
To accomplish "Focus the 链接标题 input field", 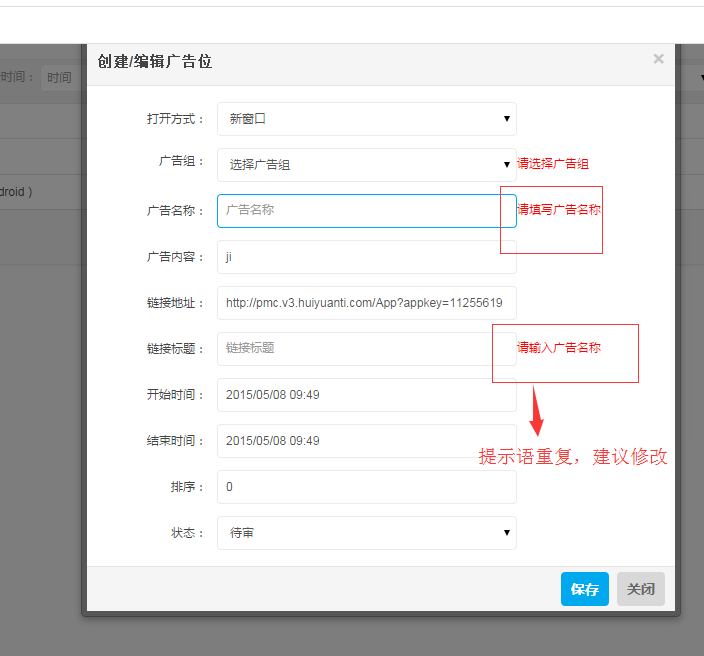I will coord(366,349).
